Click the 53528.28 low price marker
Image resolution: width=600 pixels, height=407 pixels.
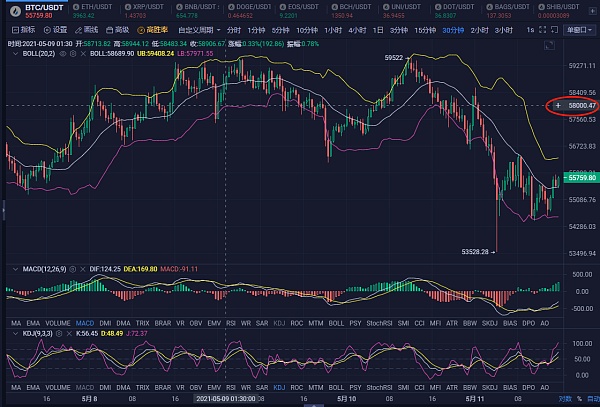478,252
